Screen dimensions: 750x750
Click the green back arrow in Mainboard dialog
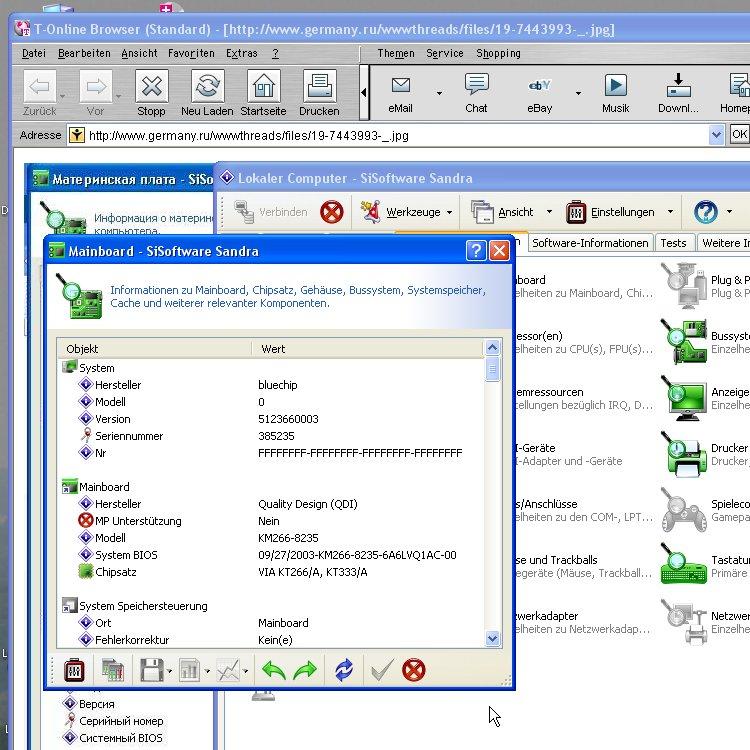pos(273,671)
